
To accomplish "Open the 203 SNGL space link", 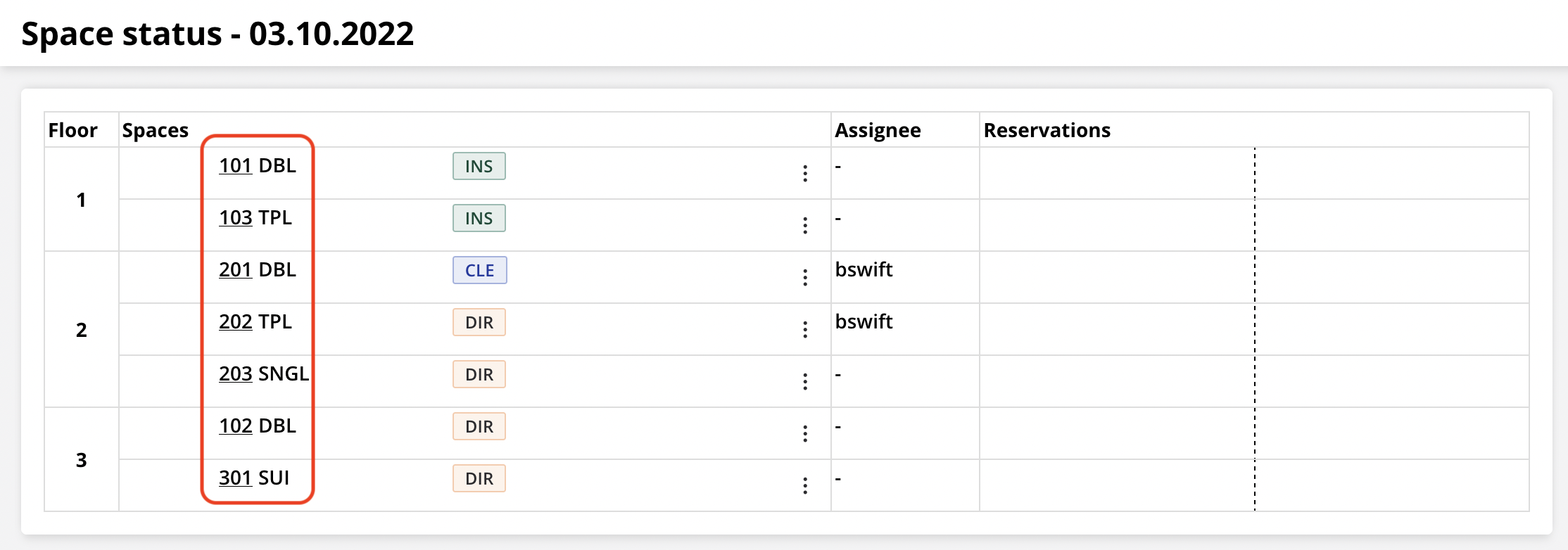I will [x=235, y=374].
